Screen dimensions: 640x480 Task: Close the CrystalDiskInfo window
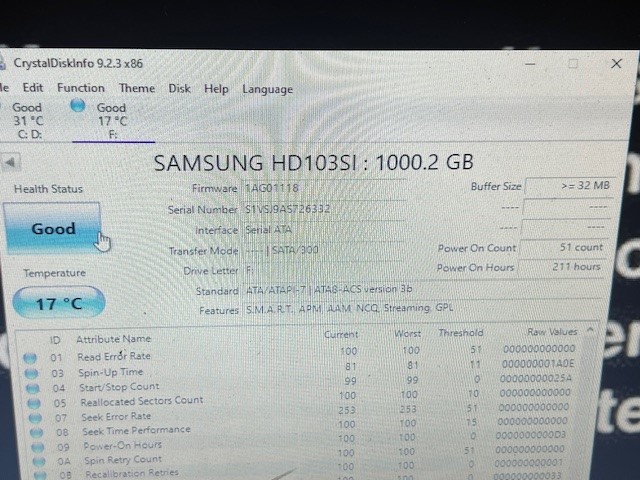point(616,64)
